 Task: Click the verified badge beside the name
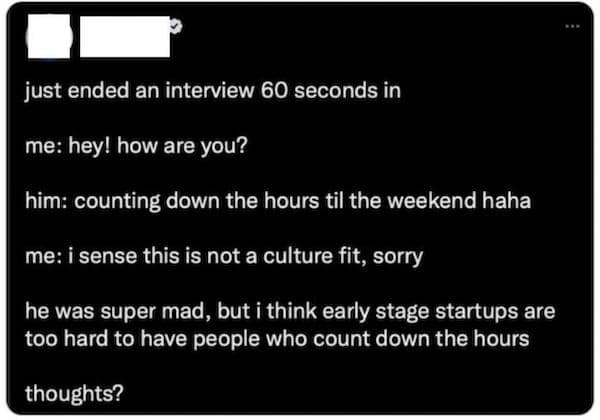coord(176,31)
